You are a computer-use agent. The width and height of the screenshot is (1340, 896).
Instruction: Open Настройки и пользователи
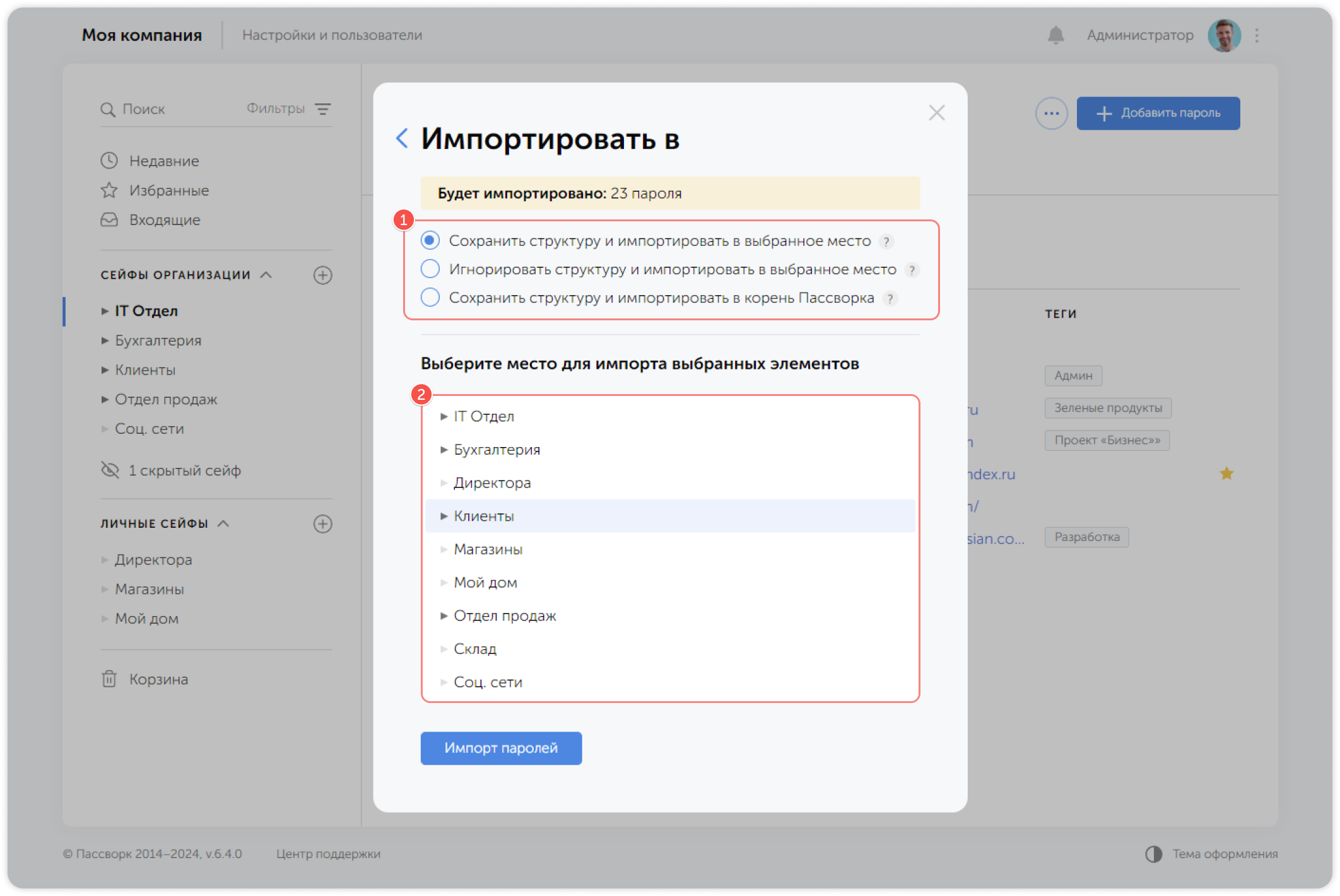click(x=332, y=35)
